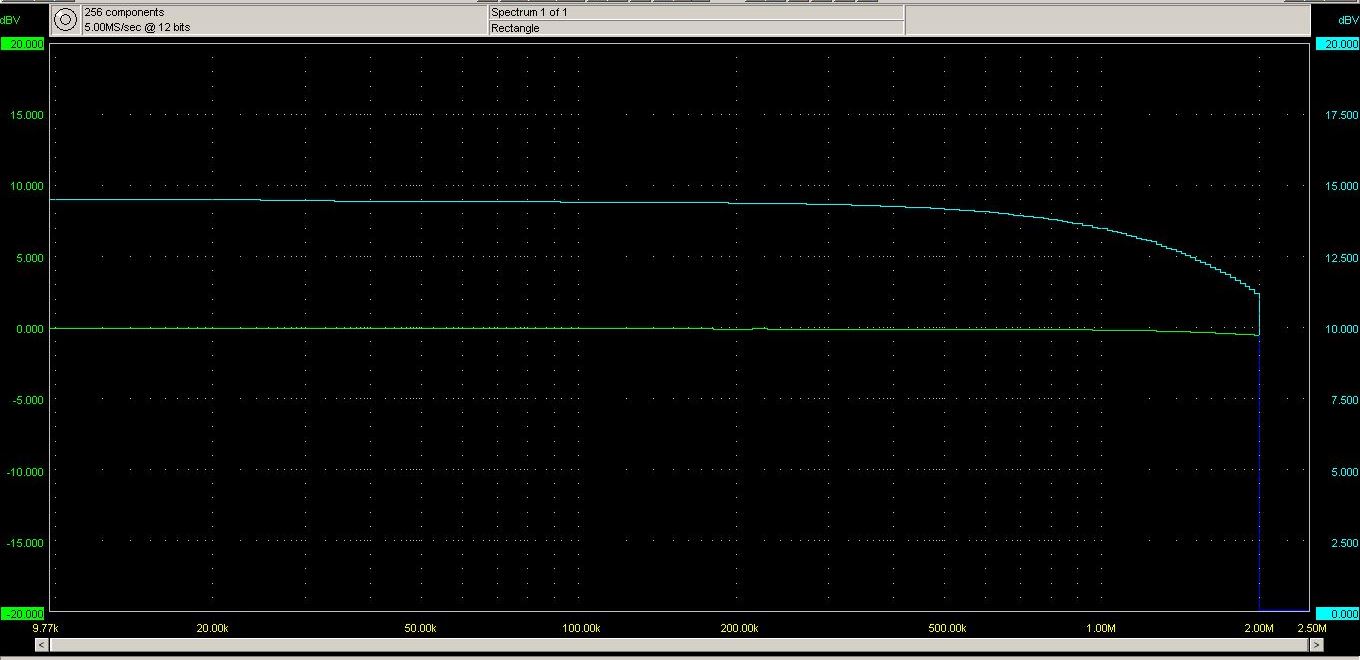The height and width of the screenshot is (660, 1360).
Task: Click the cyan dBV unit label
Action: [x=1347, y=20]
